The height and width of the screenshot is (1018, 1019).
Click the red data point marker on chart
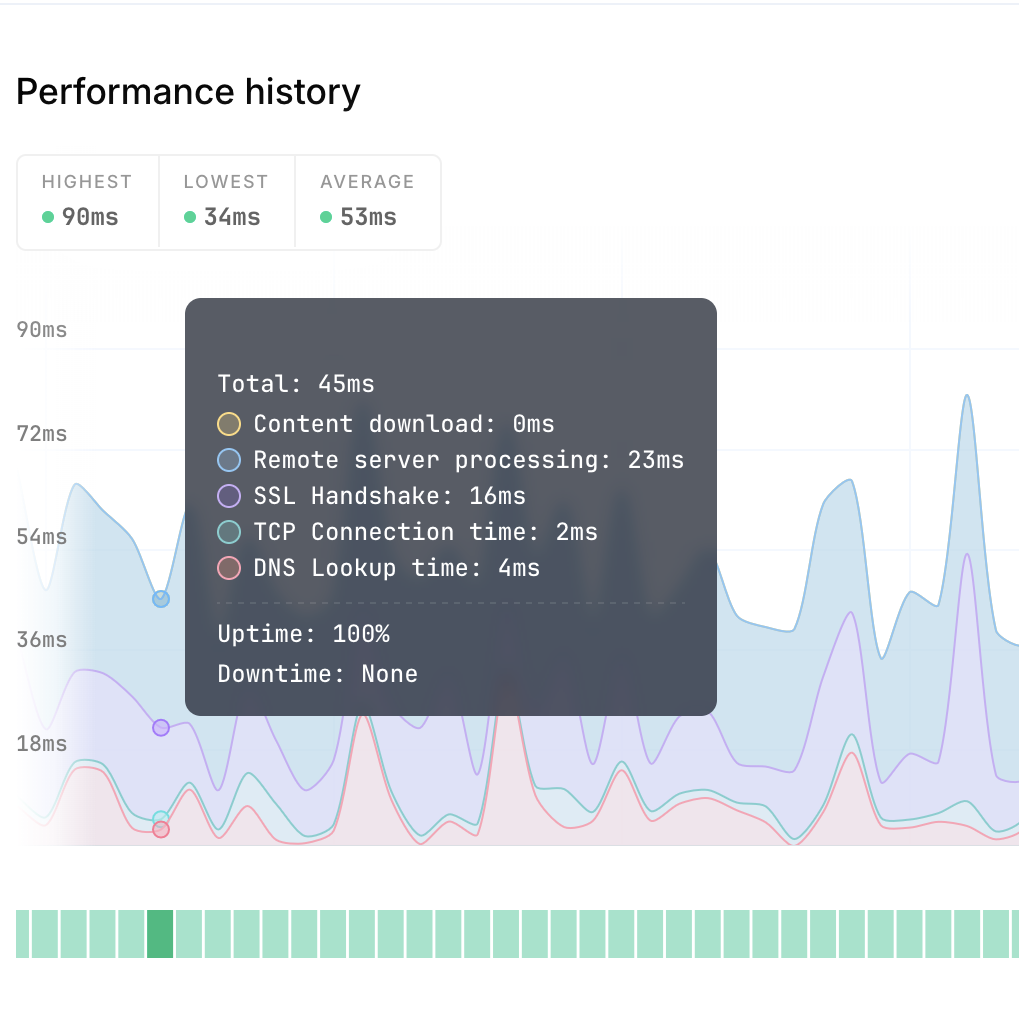[x=161, y=830]
